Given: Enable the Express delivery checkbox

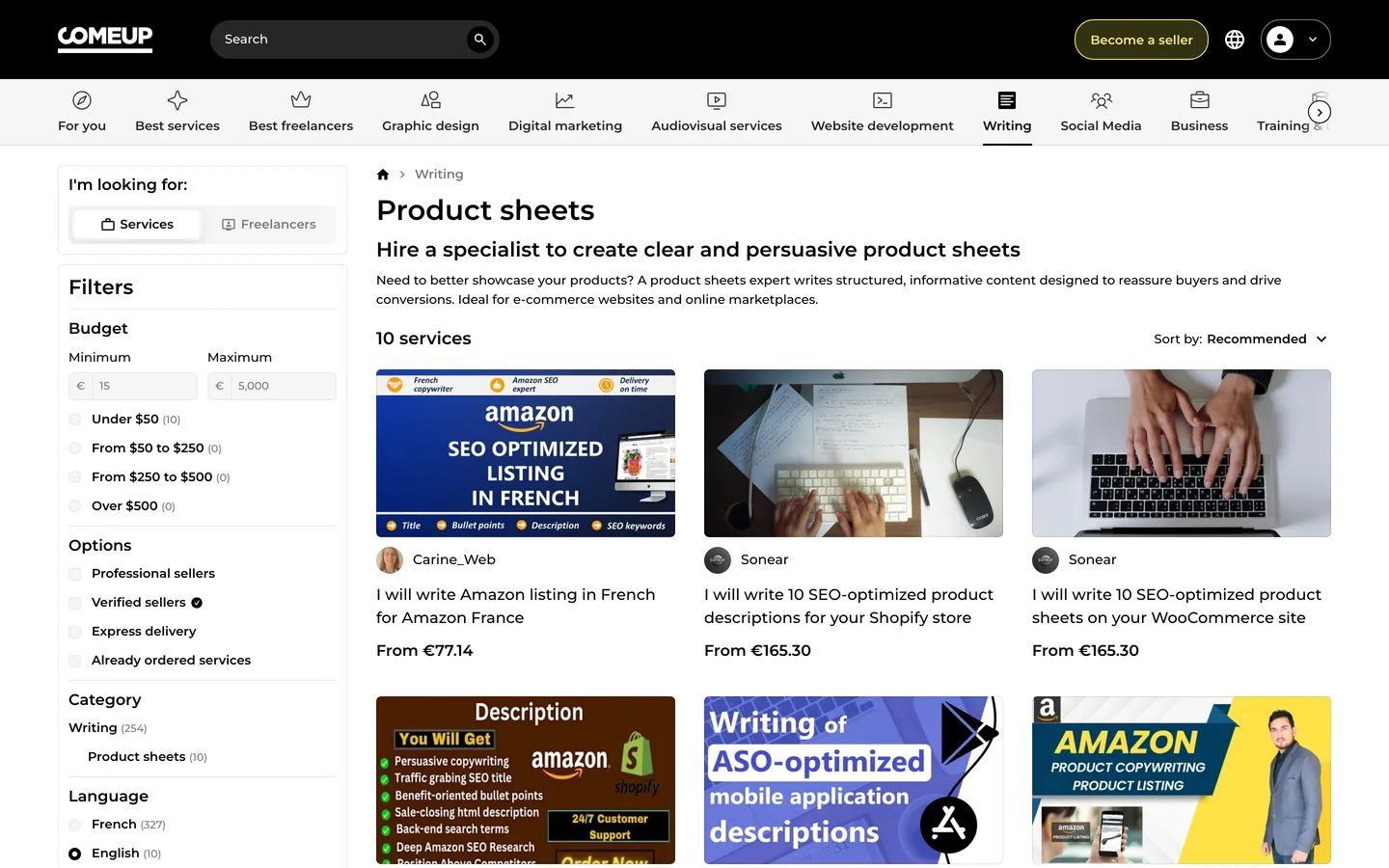Looking at the screenshot, I should pyautogui.click(x=75, y=632).
